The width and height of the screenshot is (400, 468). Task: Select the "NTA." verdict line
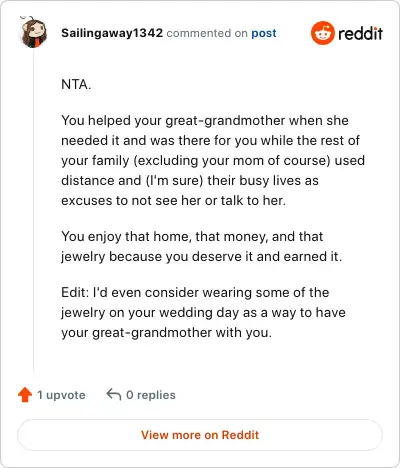pyautogui.click(x=76, y=84)
